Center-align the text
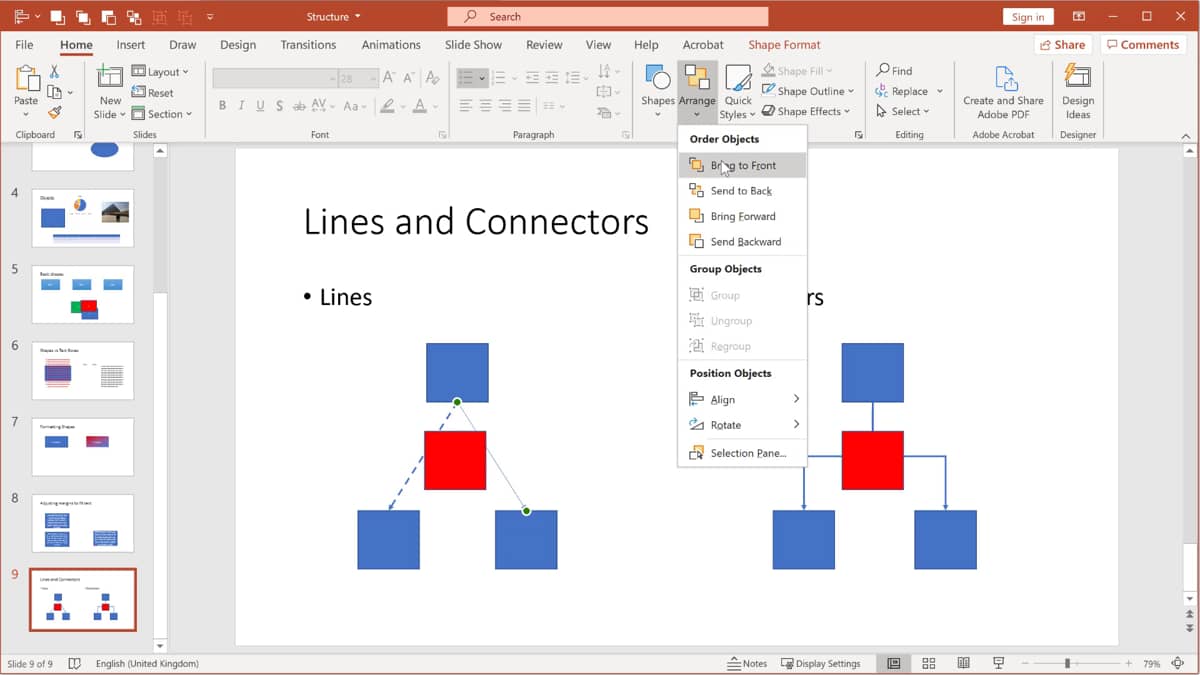Screen dimensions: 1200x675 485,106
